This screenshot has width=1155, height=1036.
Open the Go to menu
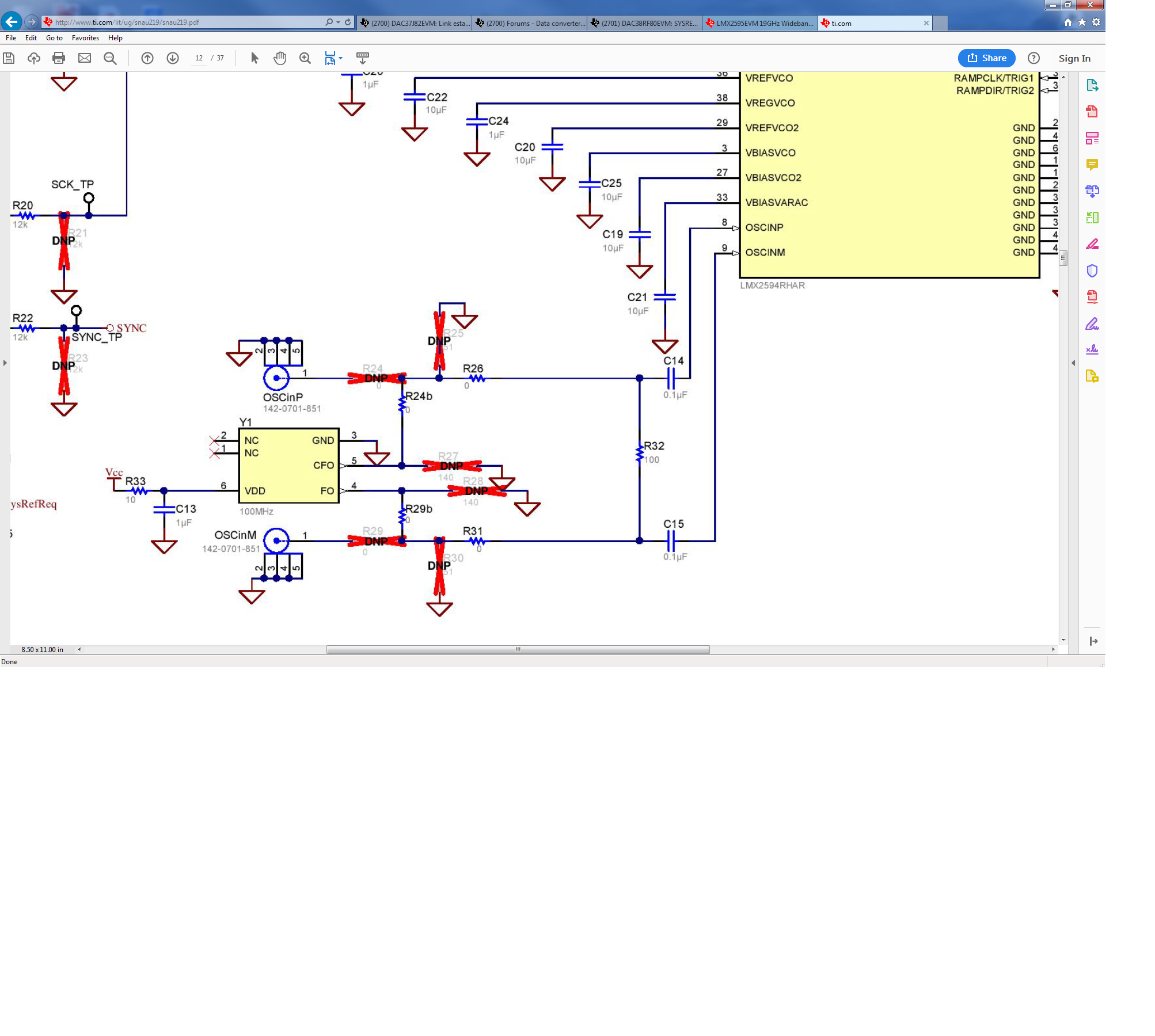coord(54,38)
